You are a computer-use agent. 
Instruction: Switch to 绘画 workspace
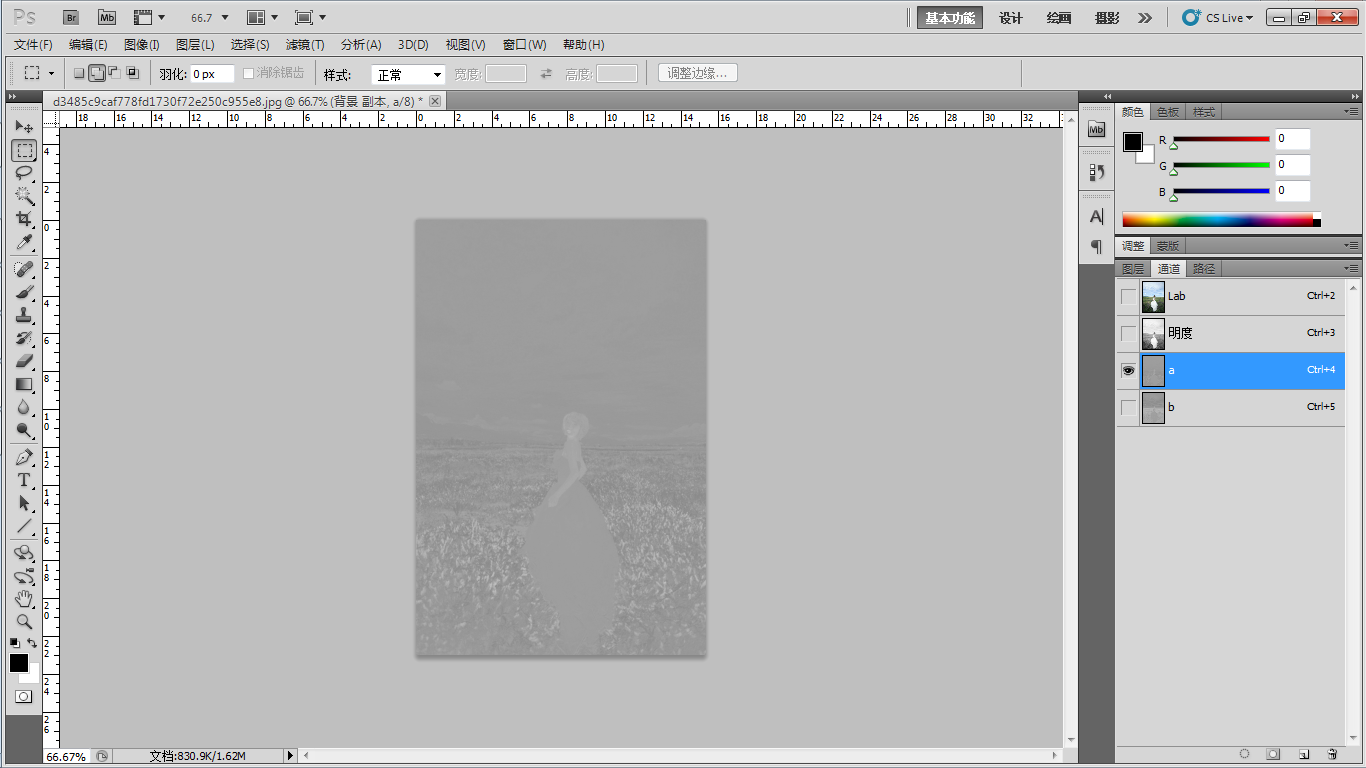pos(1059,18)
